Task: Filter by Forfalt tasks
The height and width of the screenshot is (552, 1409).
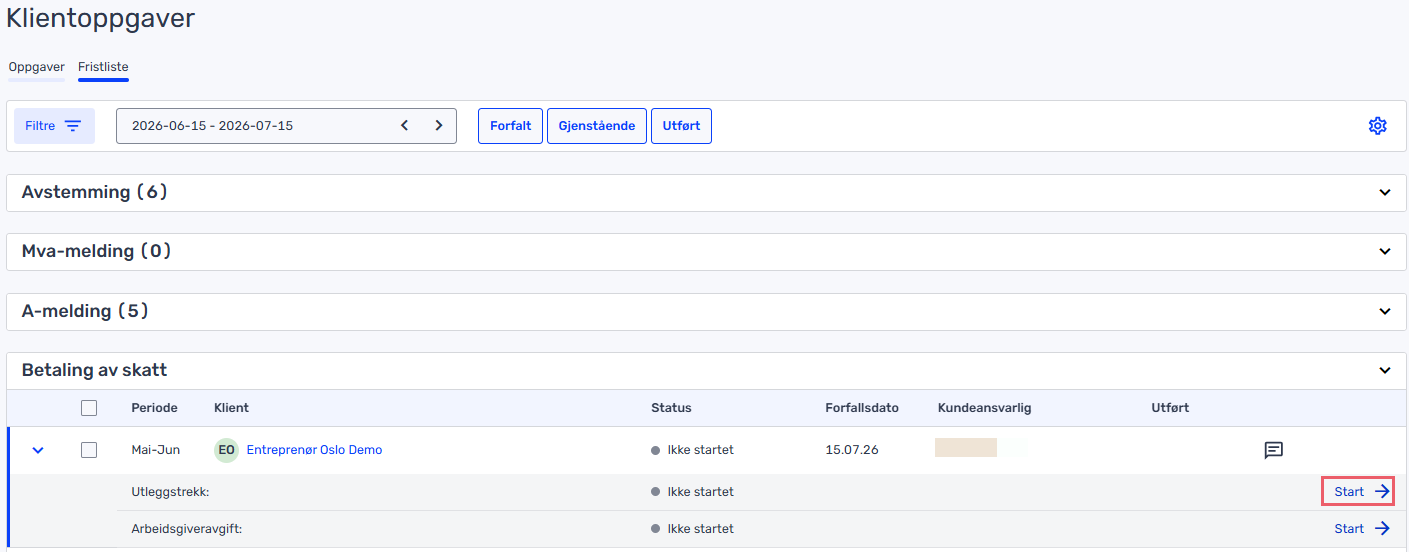Action: pos(511,126)
